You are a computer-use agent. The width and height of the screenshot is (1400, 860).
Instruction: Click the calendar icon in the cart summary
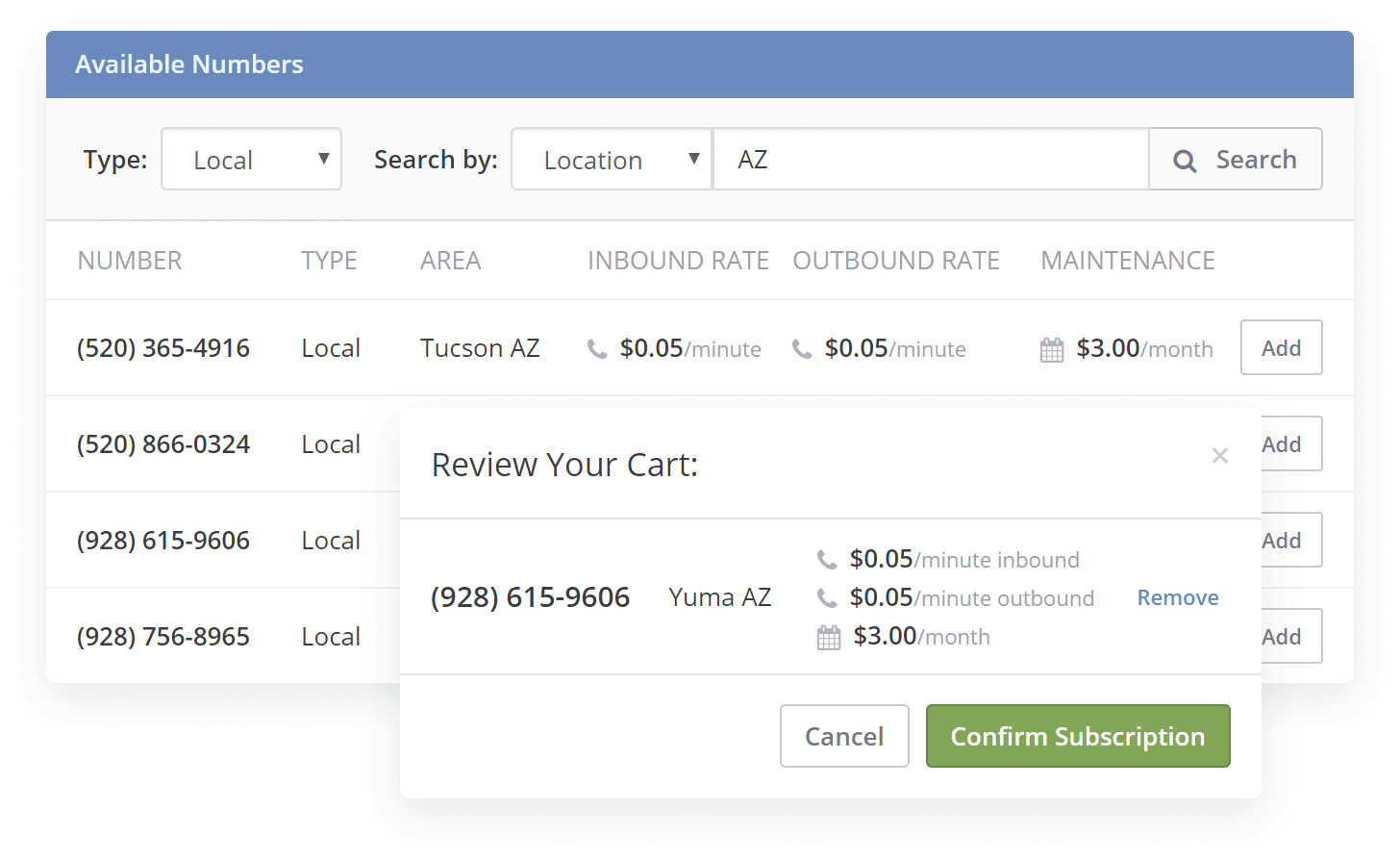[x=827, y=636]
